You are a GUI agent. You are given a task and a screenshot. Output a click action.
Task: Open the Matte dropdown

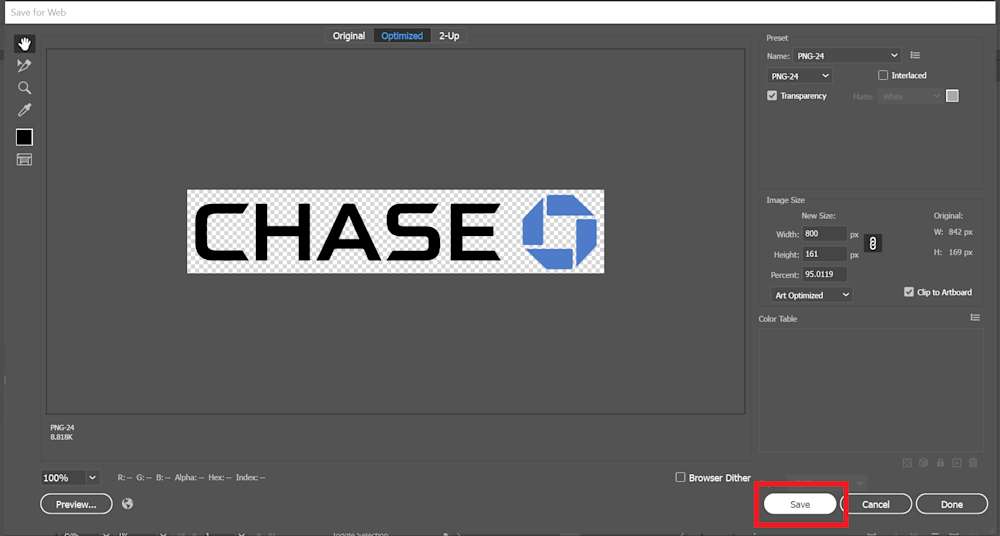pos(911,96)
